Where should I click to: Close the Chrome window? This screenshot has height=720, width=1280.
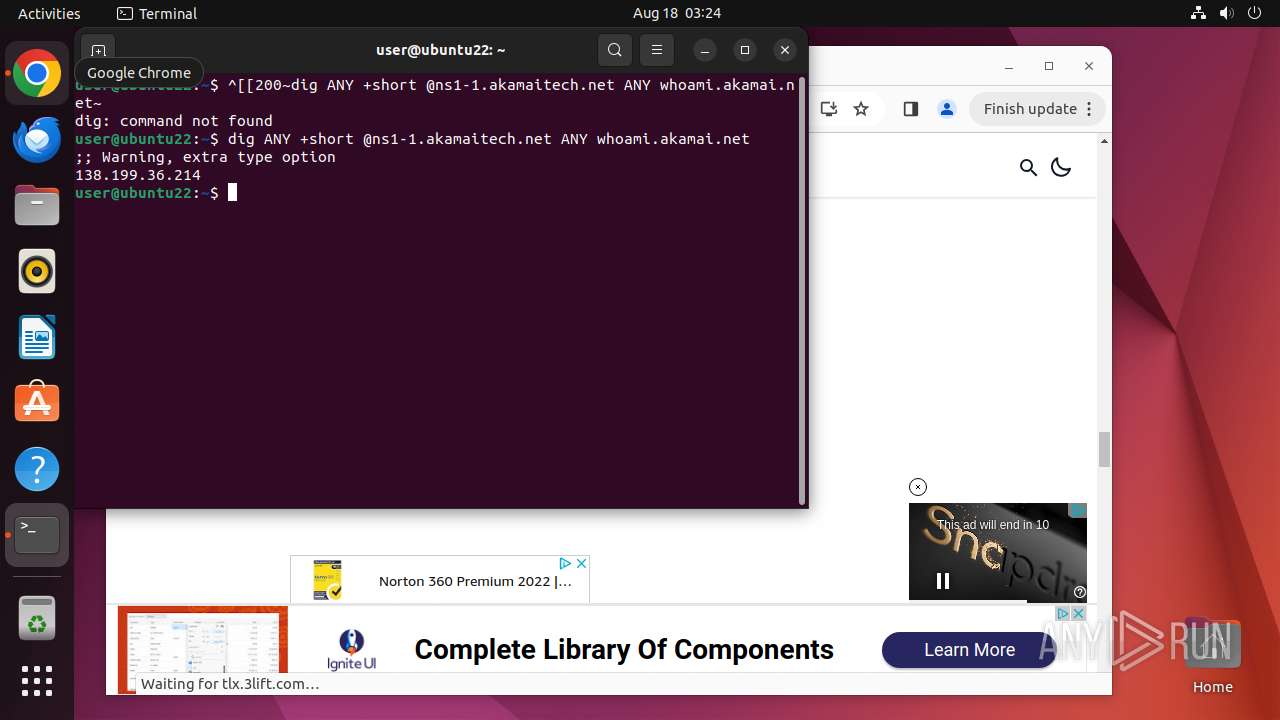tap(1089, 66)
